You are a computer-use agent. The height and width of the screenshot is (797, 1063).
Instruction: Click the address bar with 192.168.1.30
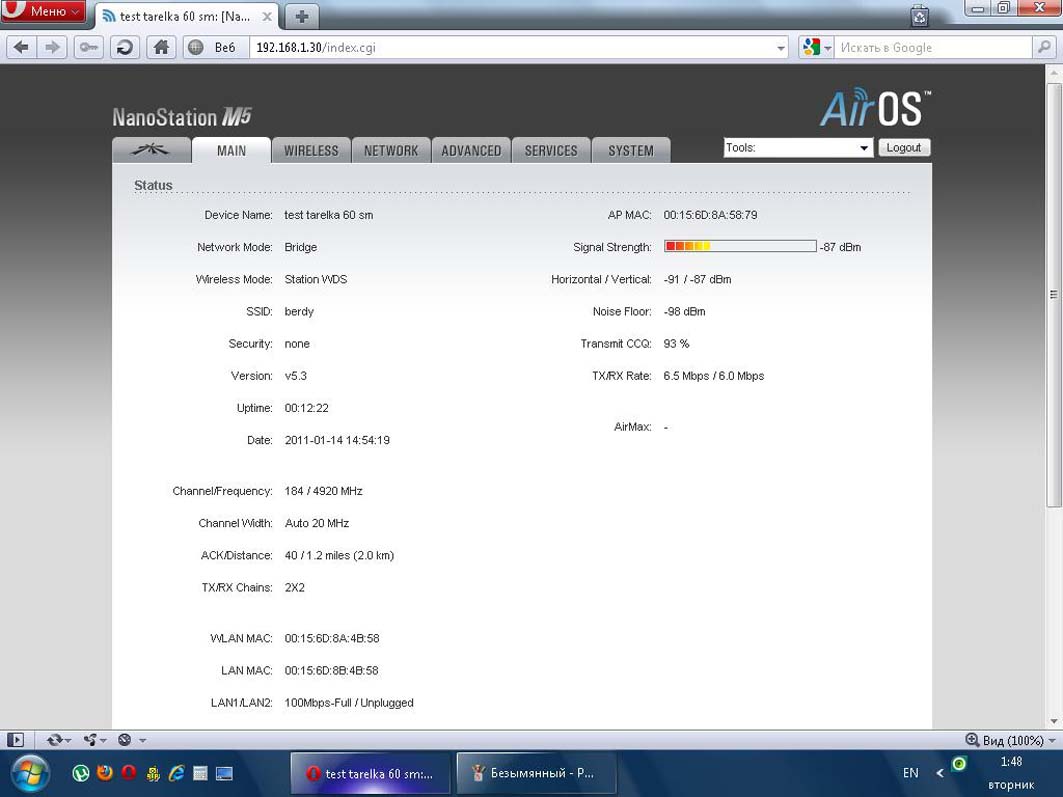pos(512,47)
